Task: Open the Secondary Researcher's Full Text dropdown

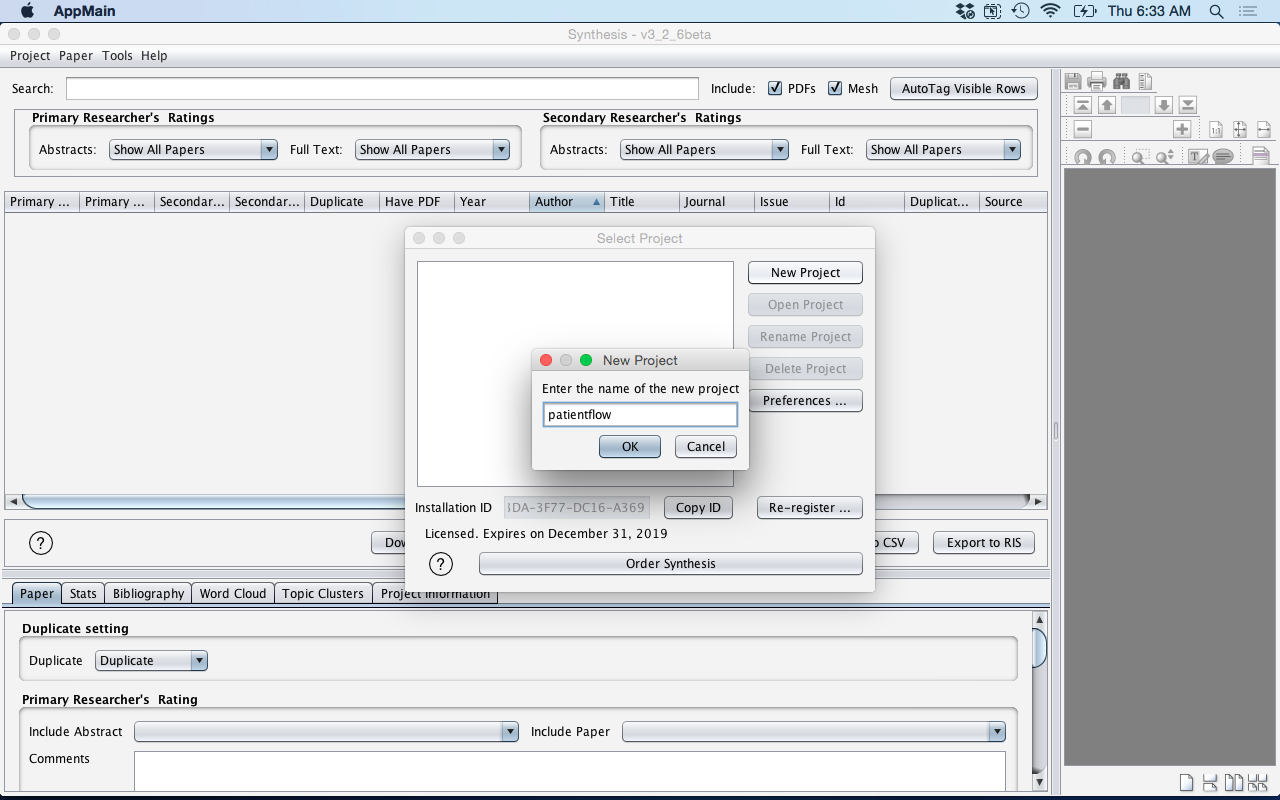Action: click(943, 149)
